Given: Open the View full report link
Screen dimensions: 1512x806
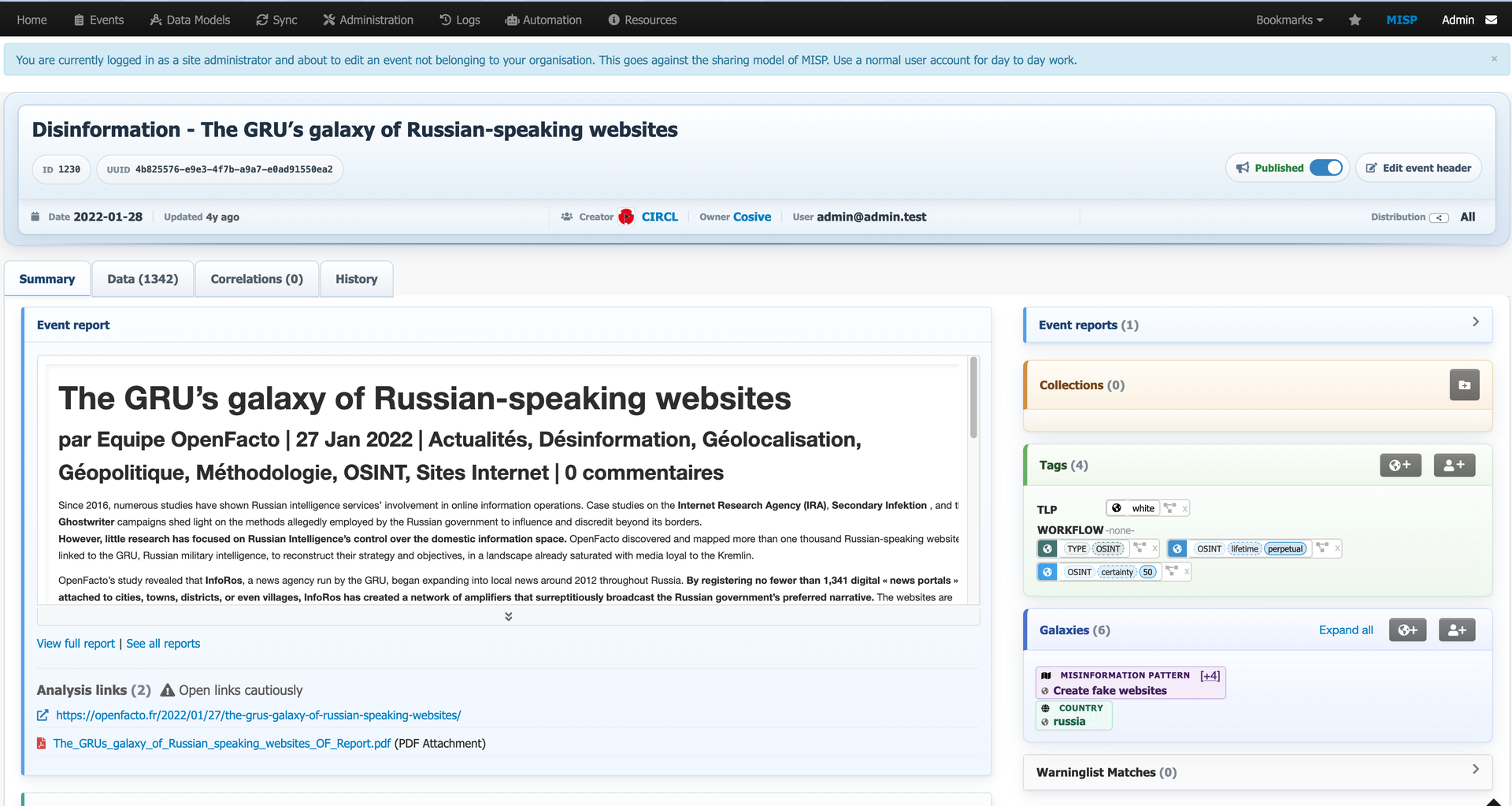Looking at the screenshot, I should [x=76, y=644].
